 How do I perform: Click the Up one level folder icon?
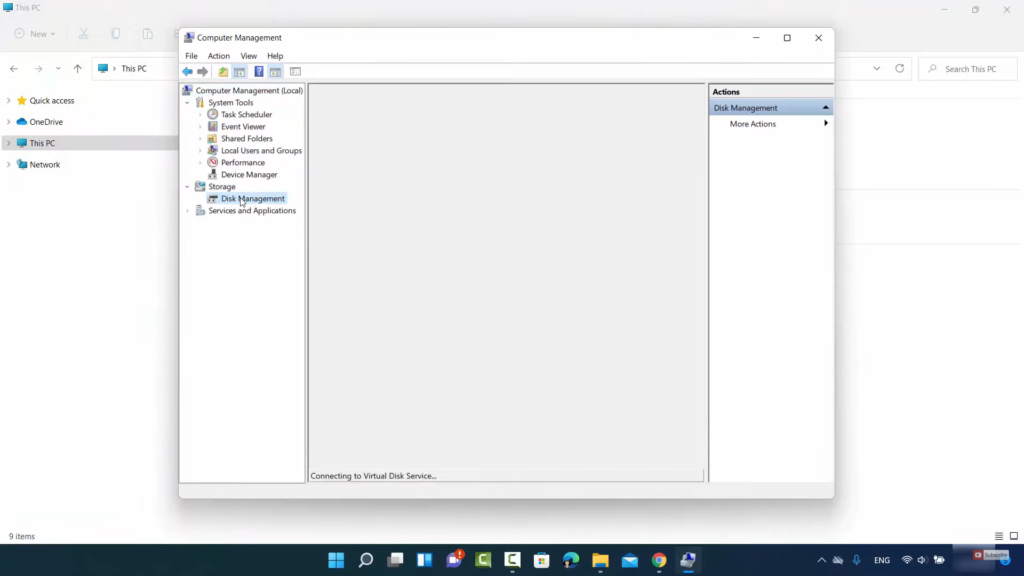[223, 72]
